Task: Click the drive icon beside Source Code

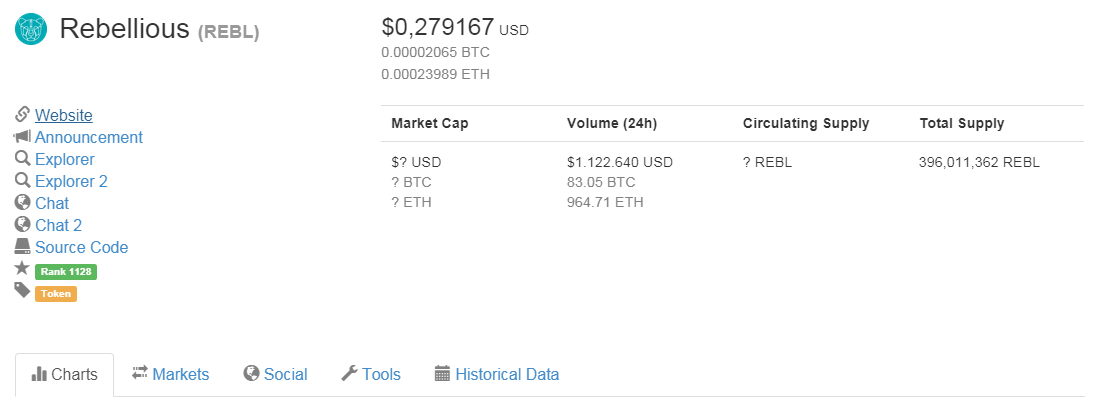Action: [22, 247]
